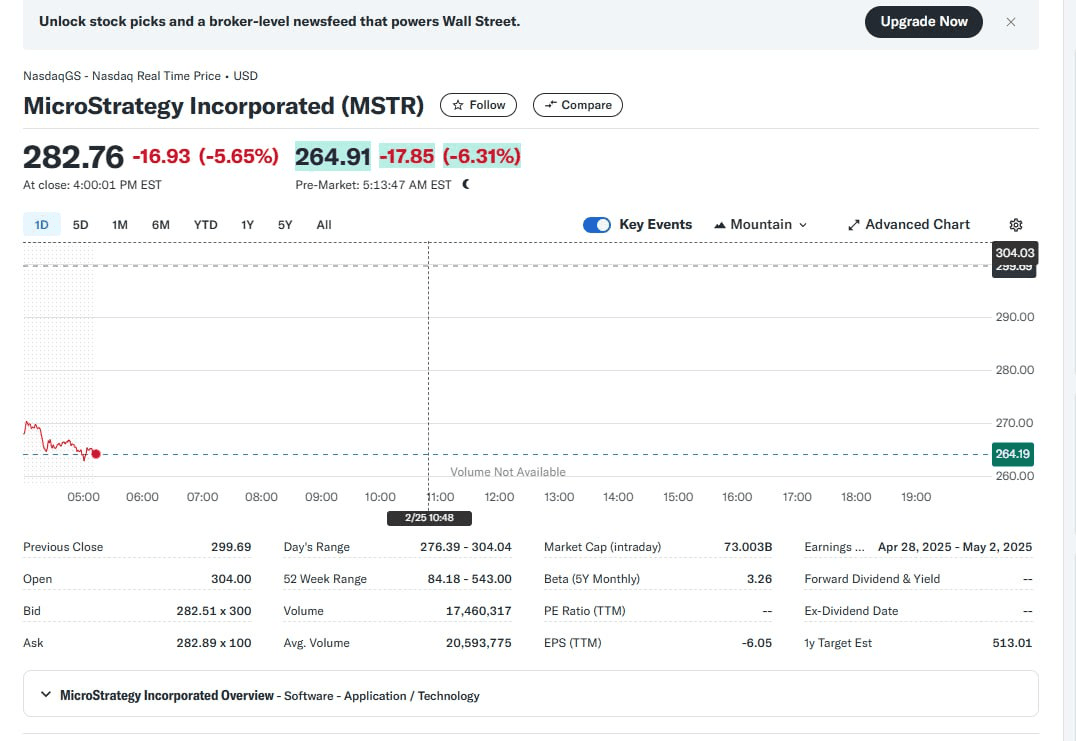Click the Forward Dividend & Yield label
The width and height of the screenshot is (1076, 741).
tap(872, 579)
